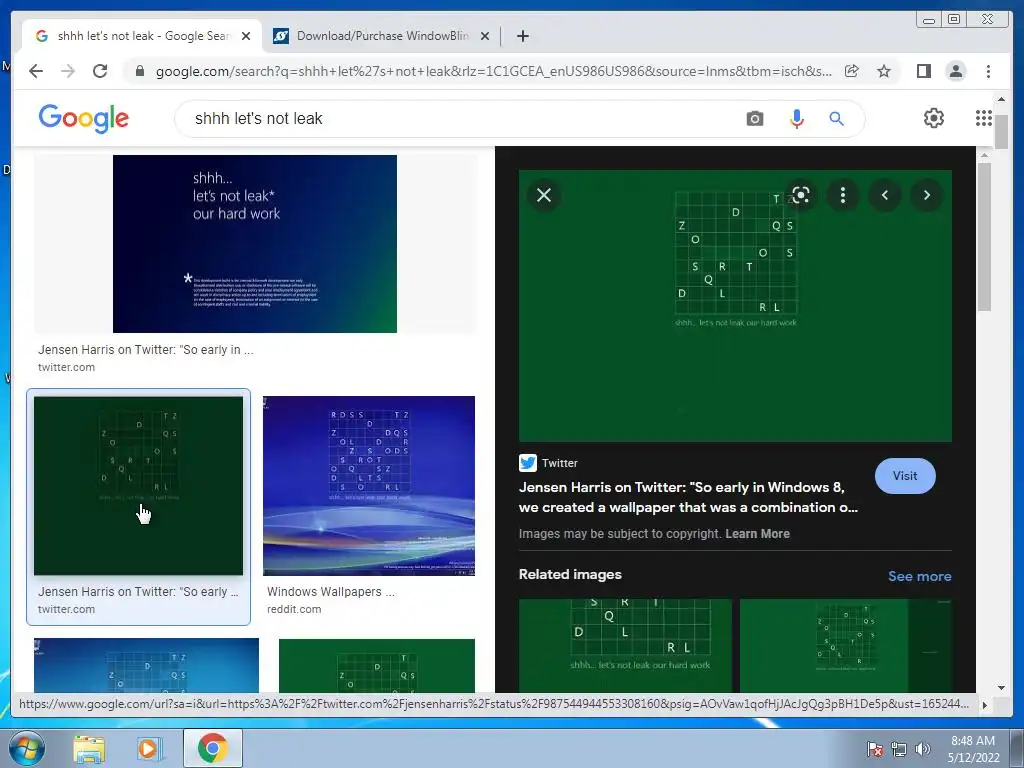Click Action Center flag tray icon
1024x768 pixels.
click(875, 749)
